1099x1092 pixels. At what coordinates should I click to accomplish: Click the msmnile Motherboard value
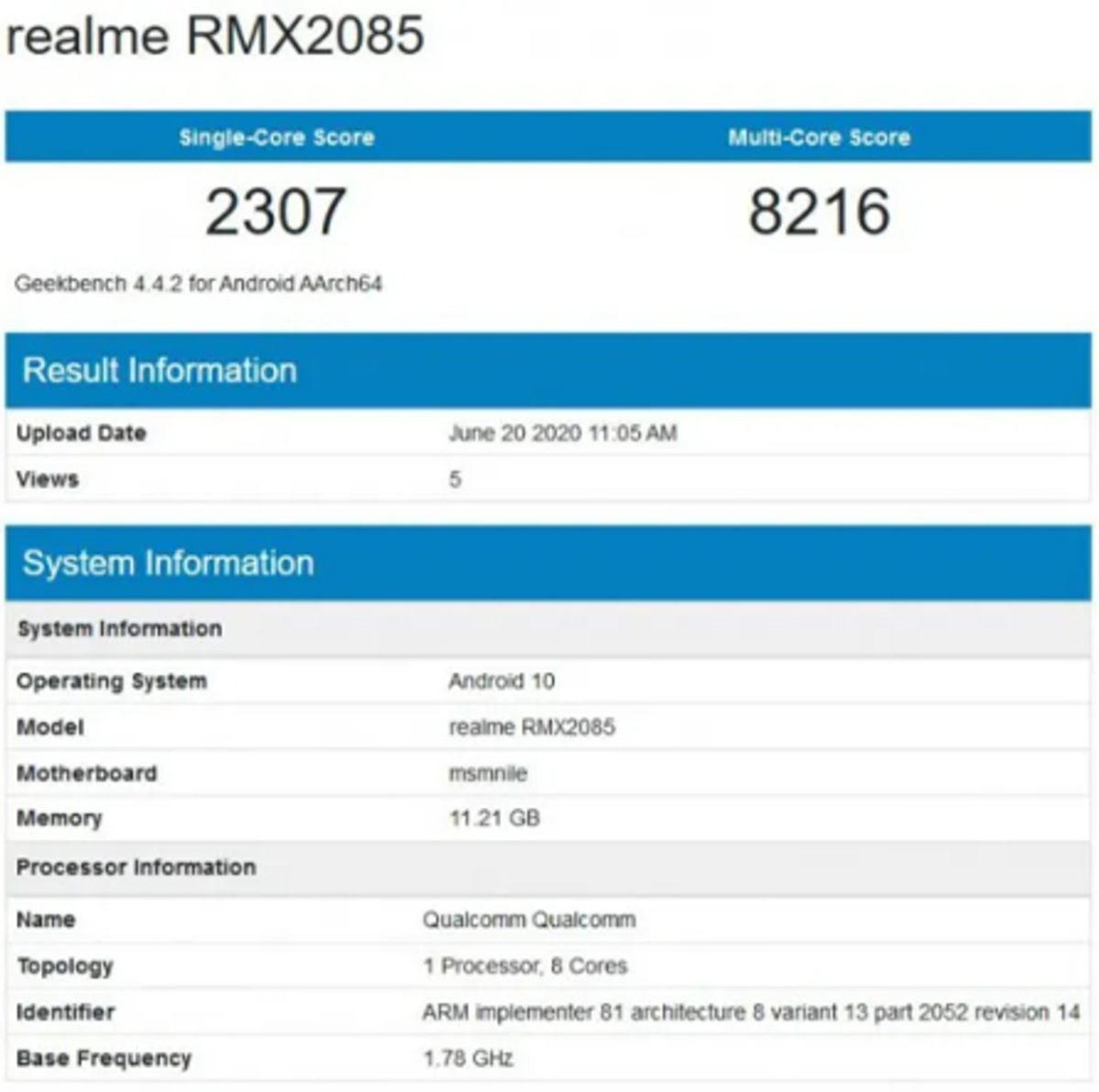coord(484,772)
